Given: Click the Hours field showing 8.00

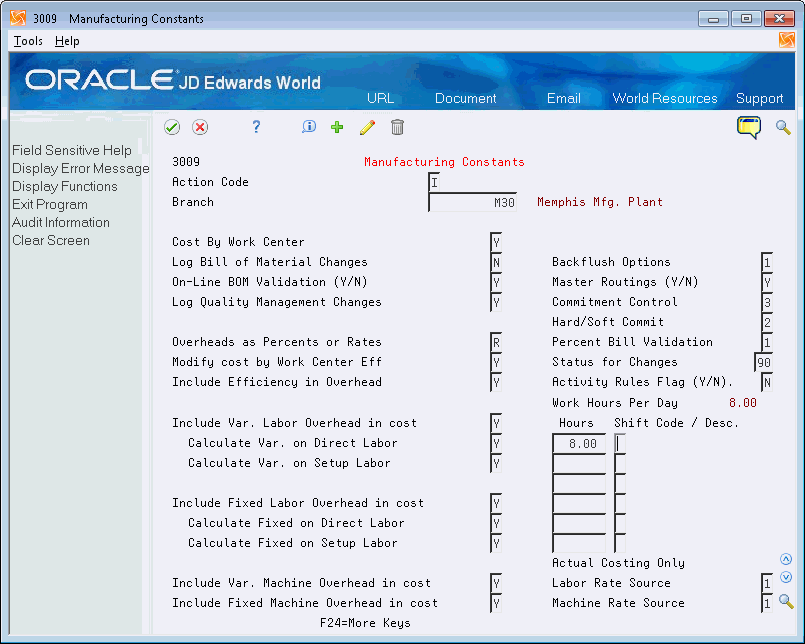Looking at the screenshot, I should point(579,443).
